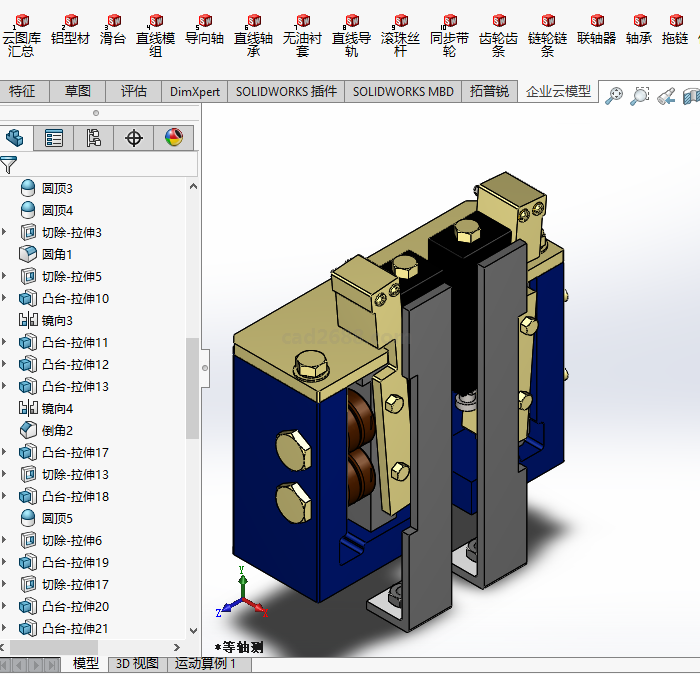The height and width of the screenshot is (674, 700).
Task: Open the PropertyManager tab icon
Action: tap(54, 138)
